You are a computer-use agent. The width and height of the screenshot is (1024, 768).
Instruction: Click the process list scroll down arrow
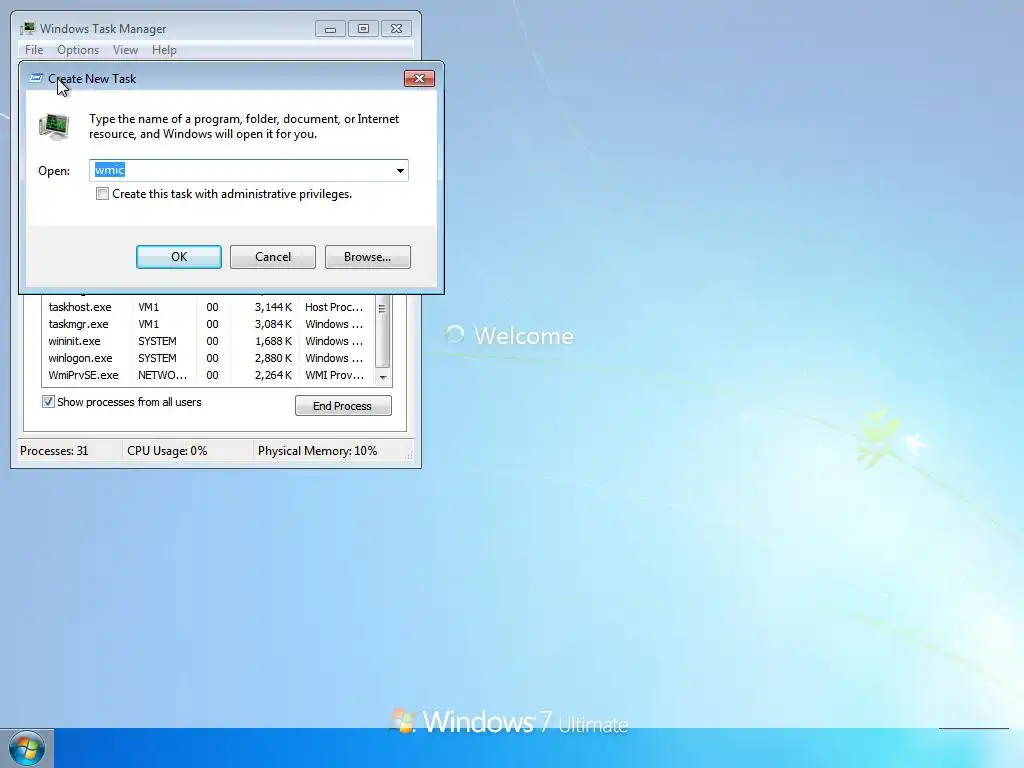pos(383,377)
